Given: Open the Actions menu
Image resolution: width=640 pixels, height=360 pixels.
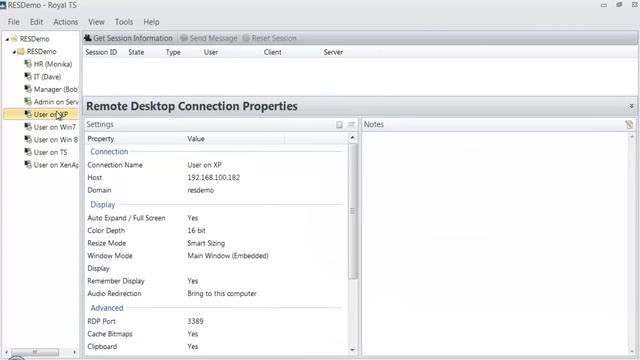Looking at the screenshot, I should (x=65, y=22).
